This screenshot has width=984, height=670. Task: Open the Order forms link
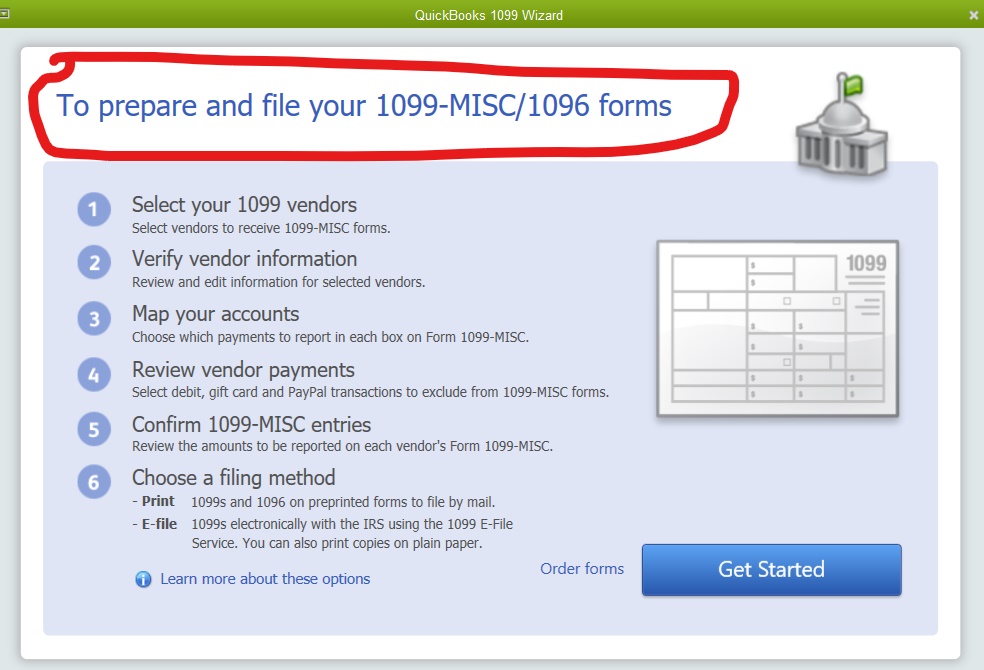[582, 568]
